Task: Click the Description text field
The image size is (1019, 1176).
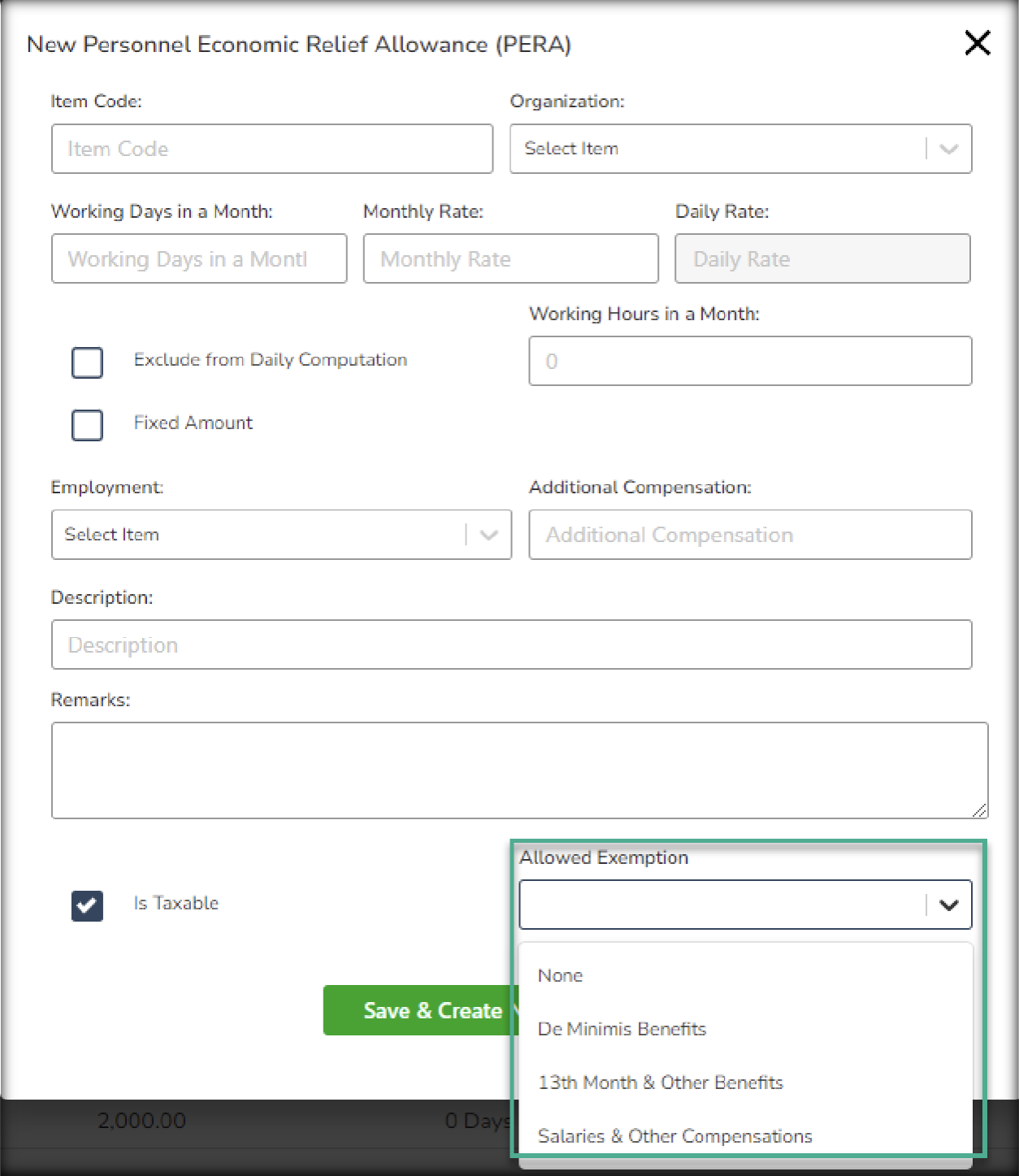Action: tap(510, 645)
